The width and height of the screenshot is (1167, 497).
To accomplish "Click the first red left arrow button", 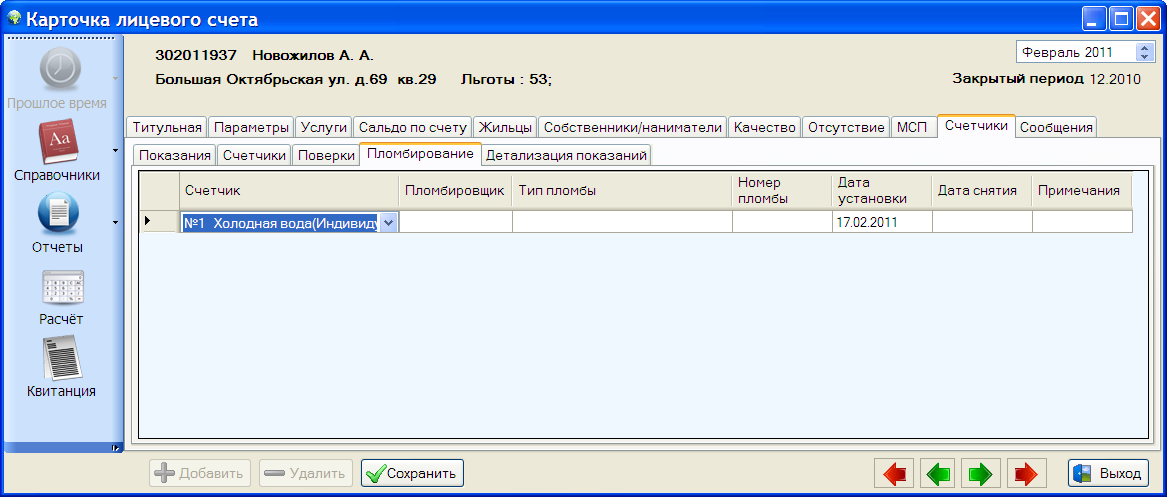I will [894, 473].
